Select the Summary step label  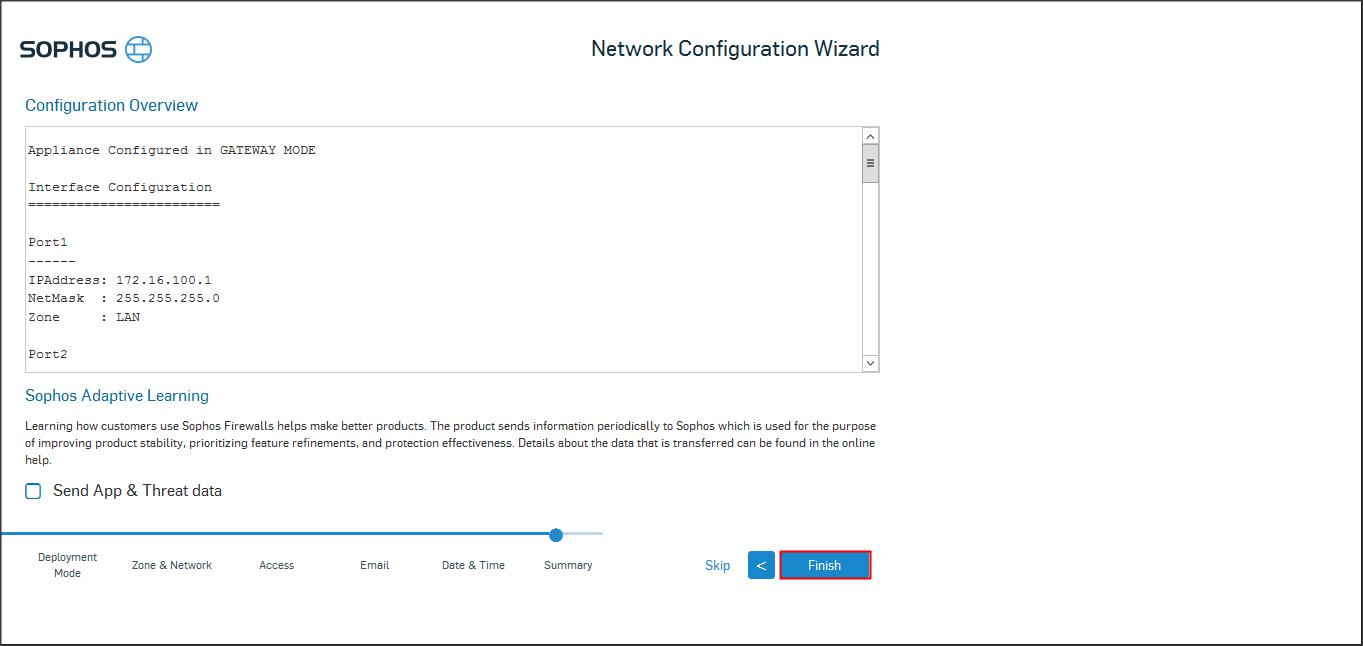click(568, 565)
